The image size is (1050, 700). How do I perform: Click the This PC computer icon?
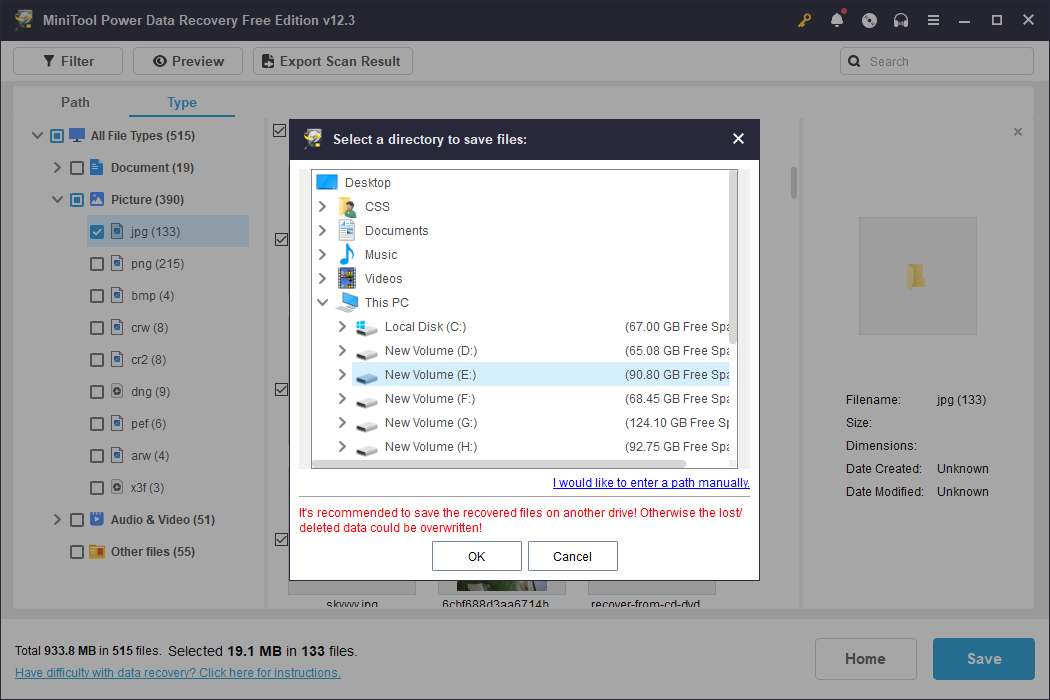pos(347,302)
